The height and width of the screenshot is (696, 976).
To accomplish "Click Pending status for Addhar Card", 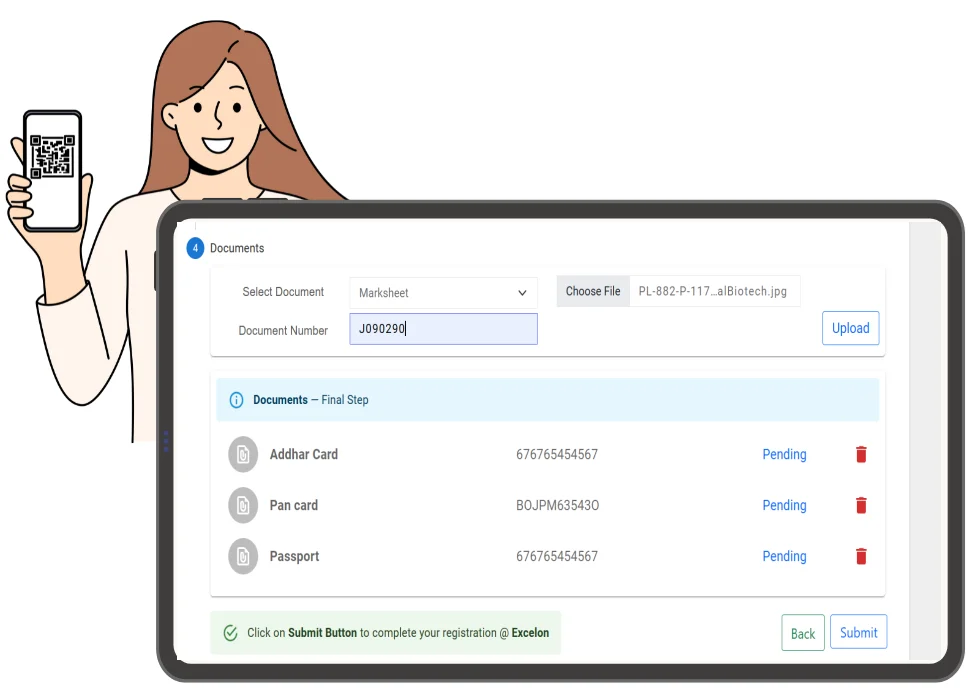I will point(784,454).
